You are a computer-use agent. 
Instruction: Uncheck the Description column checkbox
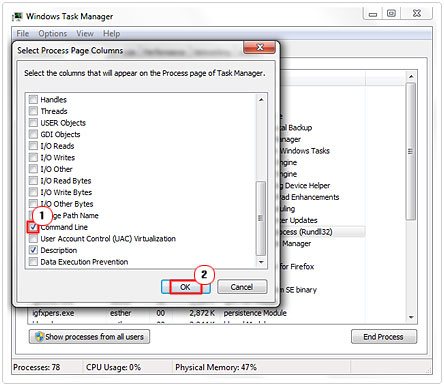pyautogui.click(x=33, y=250)
